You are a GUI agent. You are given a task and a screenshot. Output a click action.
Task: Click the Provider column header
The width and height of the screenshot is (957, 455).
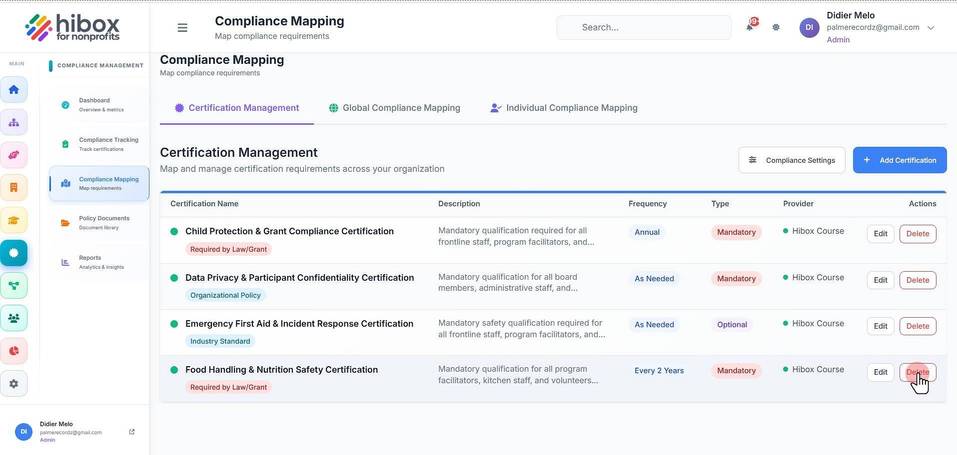pos(798,203)
